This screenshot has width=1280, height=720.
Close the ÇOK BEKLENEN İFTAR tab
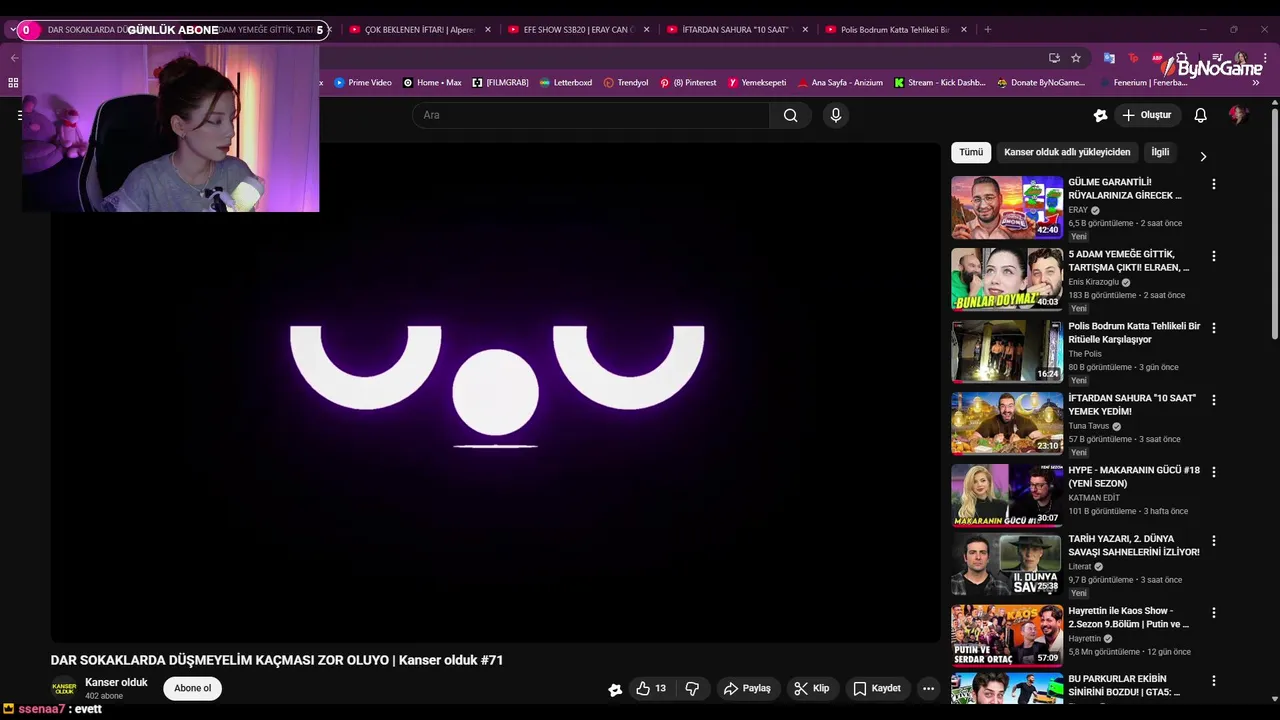488,30
